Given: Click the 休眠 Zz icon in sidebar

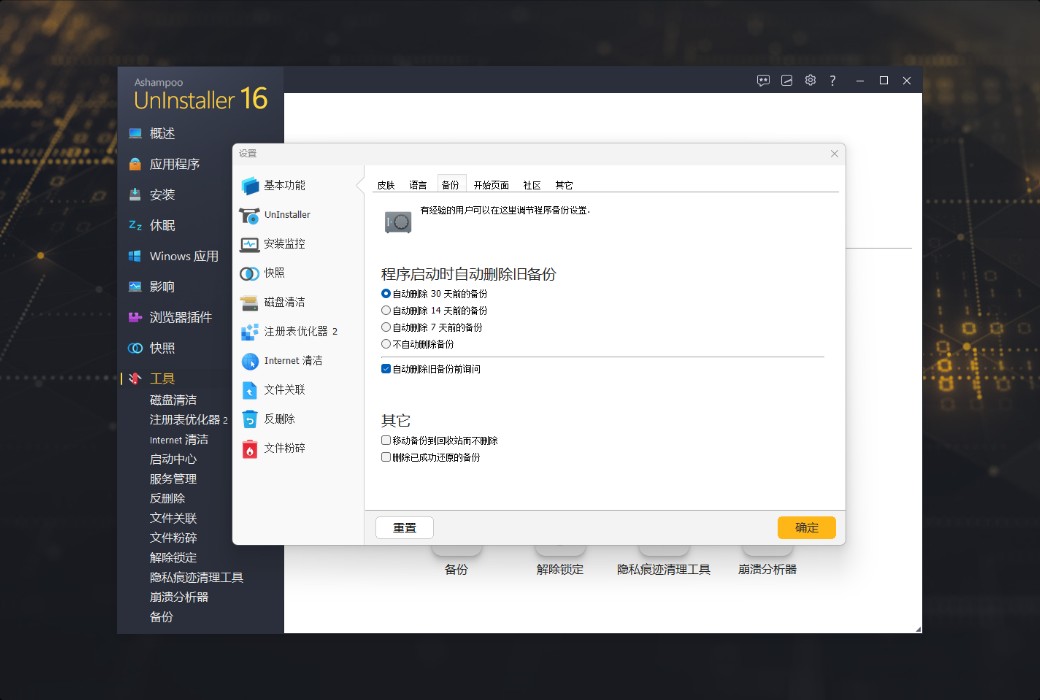Looking at the screenshot, I should click(x=135, y=225).
